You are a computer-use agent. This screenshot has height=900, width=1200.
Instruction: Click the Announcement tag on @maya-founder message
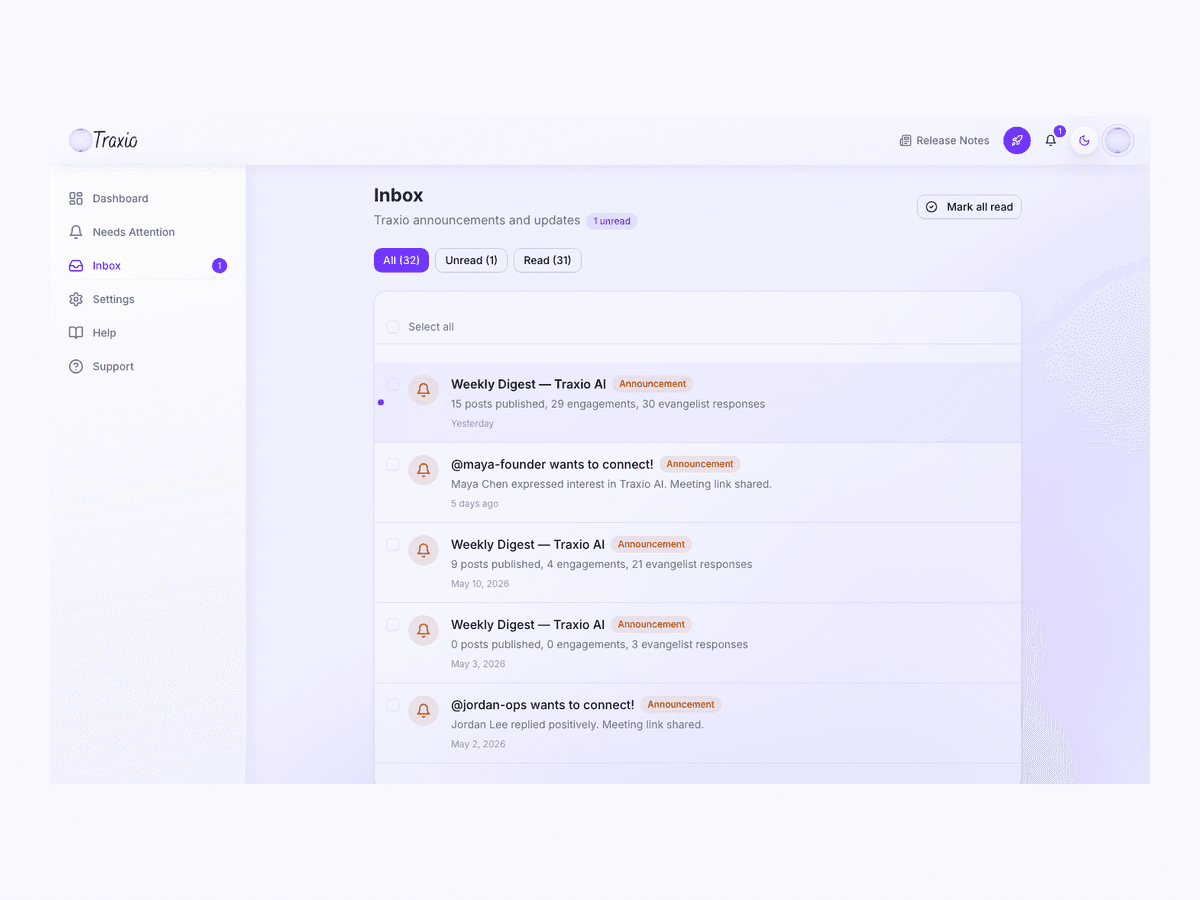(x=700, y=464)
